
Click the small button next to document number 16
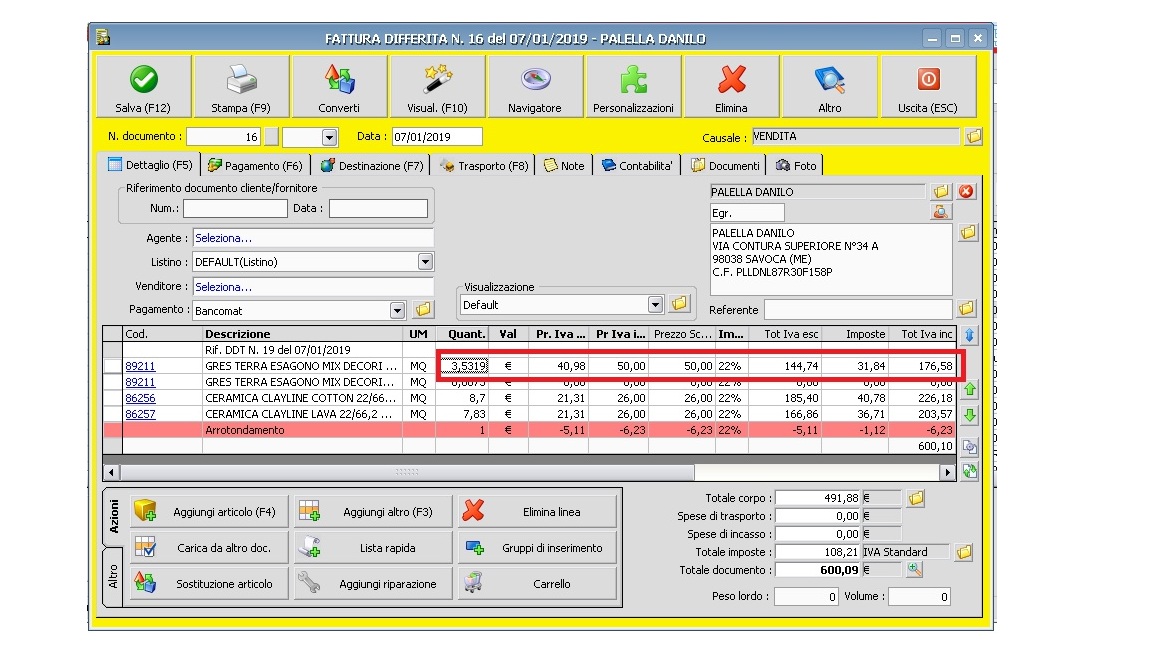(x=271, y=137)
